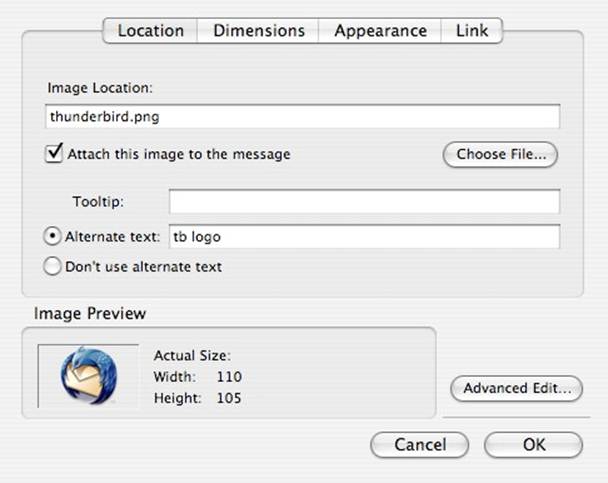Switch to the Location tab
The width and height of the screenshot is (608, 483).
(150, 31)
